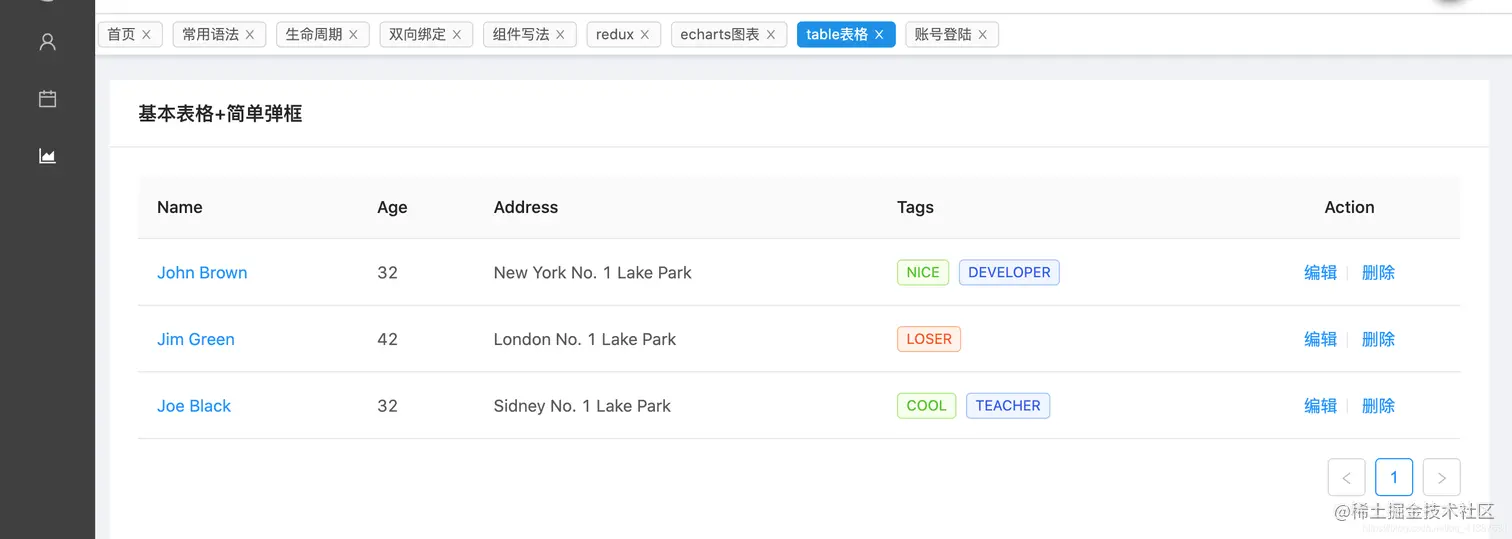Viewport: 1512px width, 539px height.
Task: Open the user profile sidebar icon
Action: (47, 42)
